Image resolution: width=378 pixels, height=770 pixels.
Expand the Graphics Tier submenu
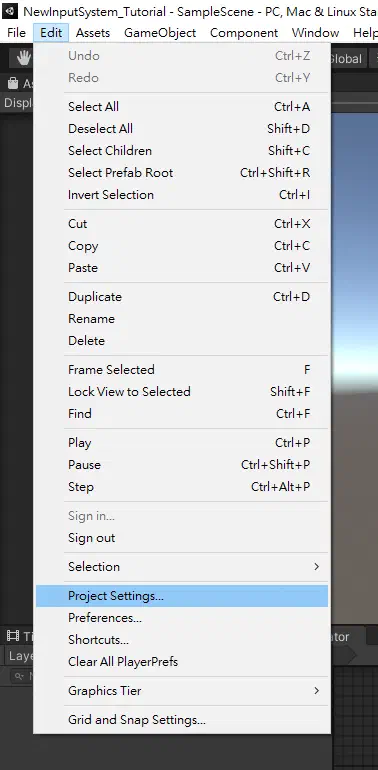coord(182,691)
